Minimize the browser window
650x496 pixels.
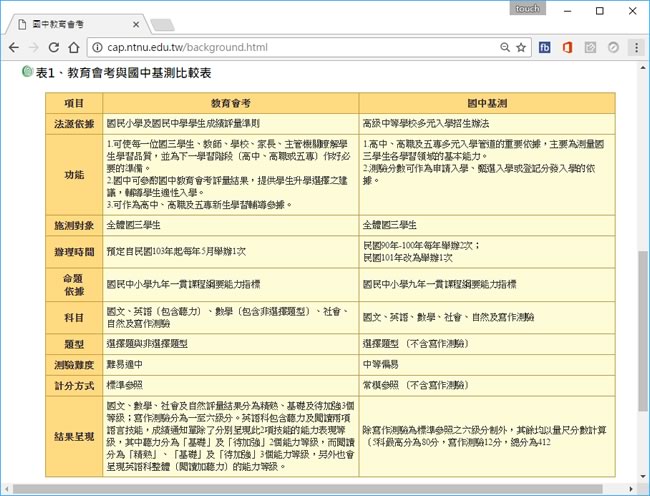tap(568, 11)
